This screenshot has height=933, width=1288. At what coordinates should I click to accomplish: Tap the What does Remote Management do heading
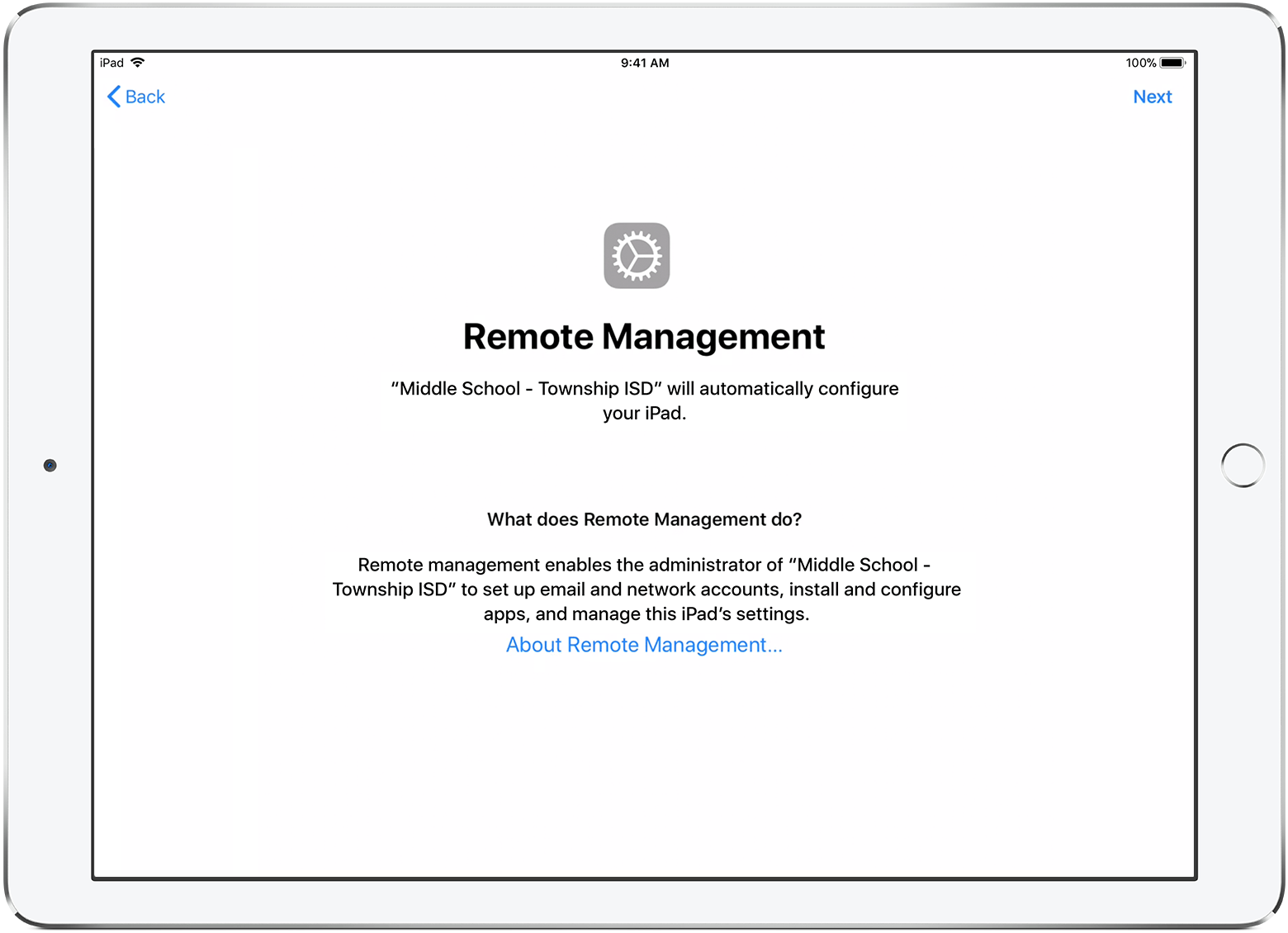click(644, 519)
